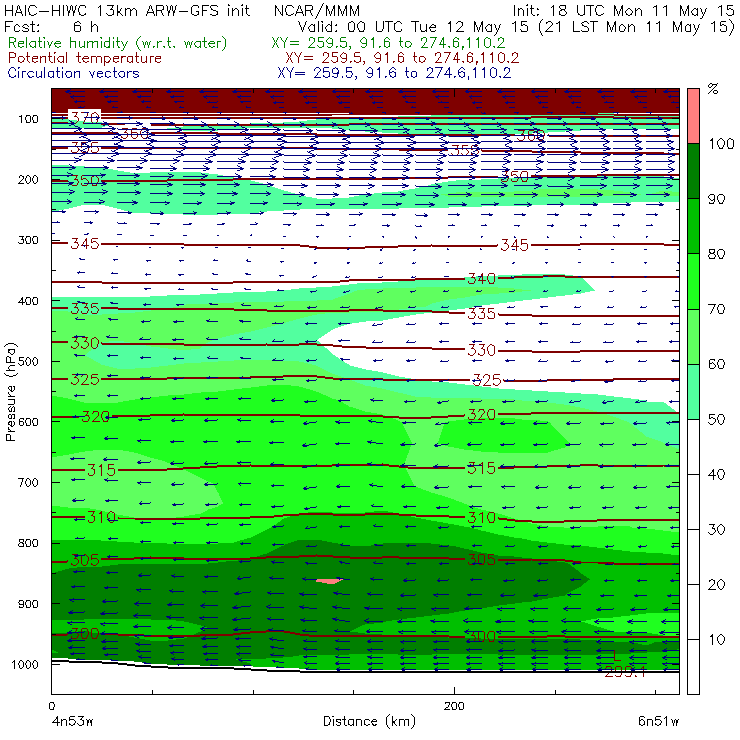Click the left '325' contour label
Viewport: 740px width, 740px height.
coord(85,379)
